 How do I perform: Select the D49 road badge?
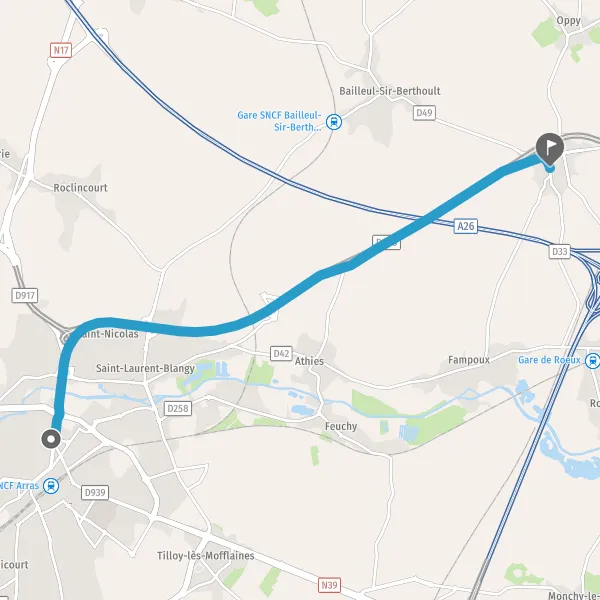[424, 113]
